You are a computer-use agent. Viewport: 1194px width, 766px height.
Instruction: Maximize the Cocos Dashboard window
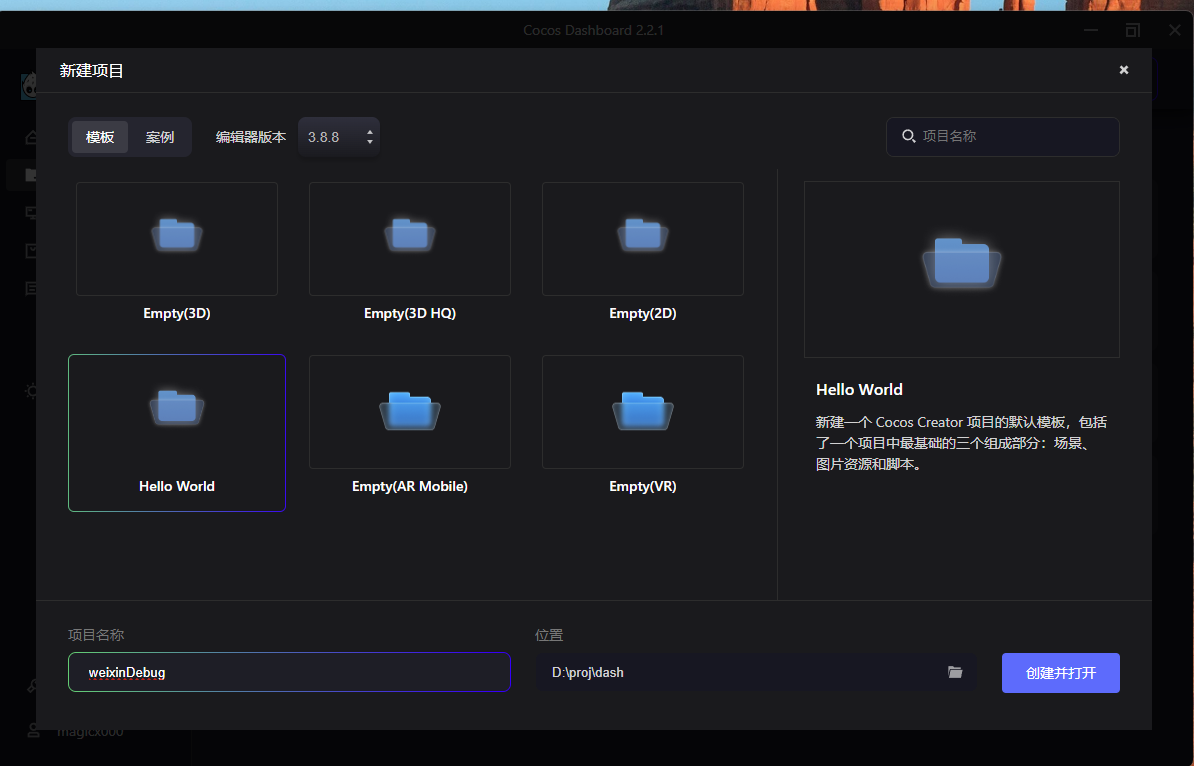(1133, 30)
